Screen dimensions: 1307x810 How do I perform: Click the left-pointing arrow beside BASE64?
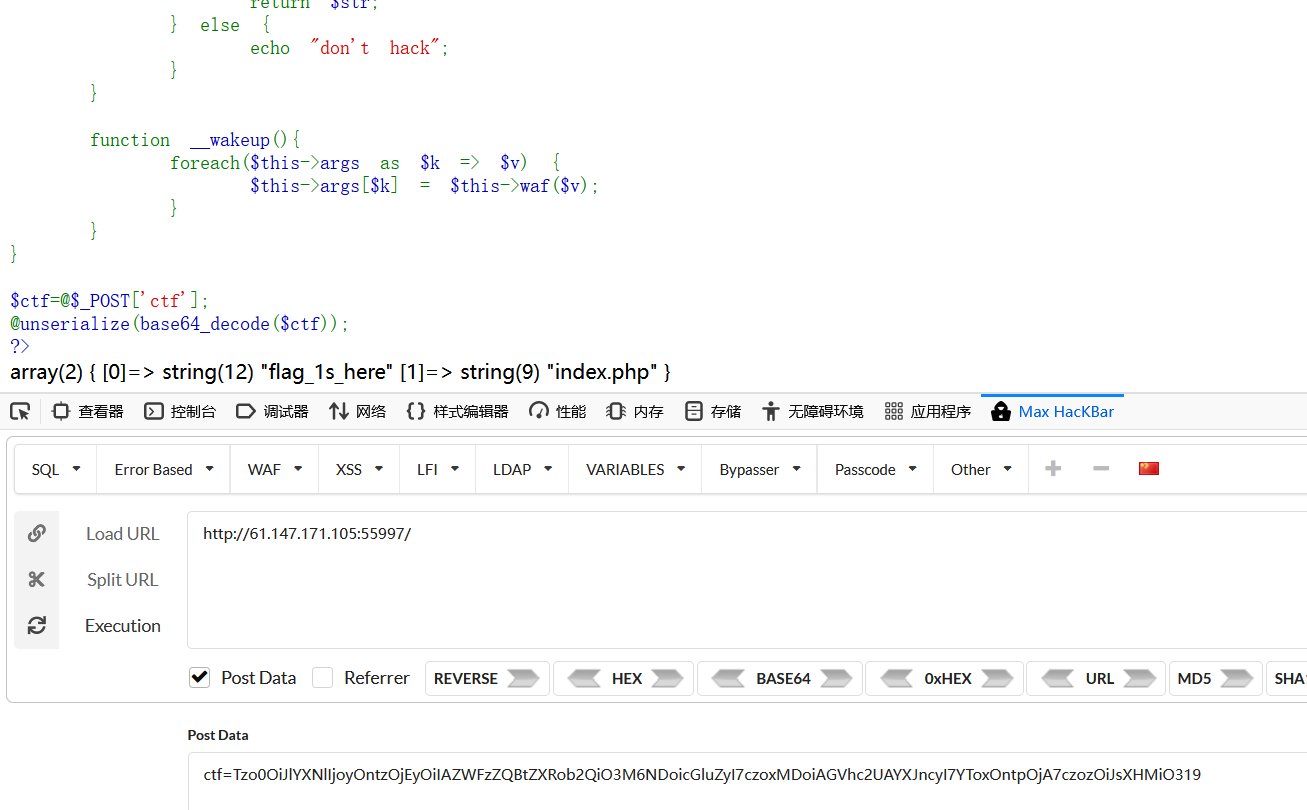coord(727,678)
